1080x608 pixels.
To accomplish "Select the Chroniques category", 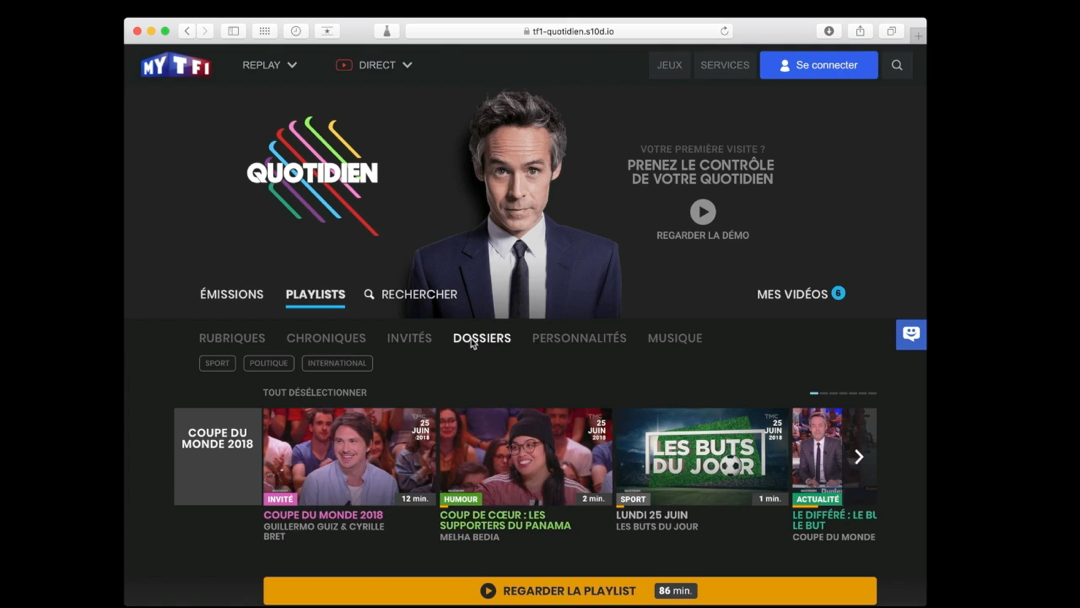I will point(326,338).
